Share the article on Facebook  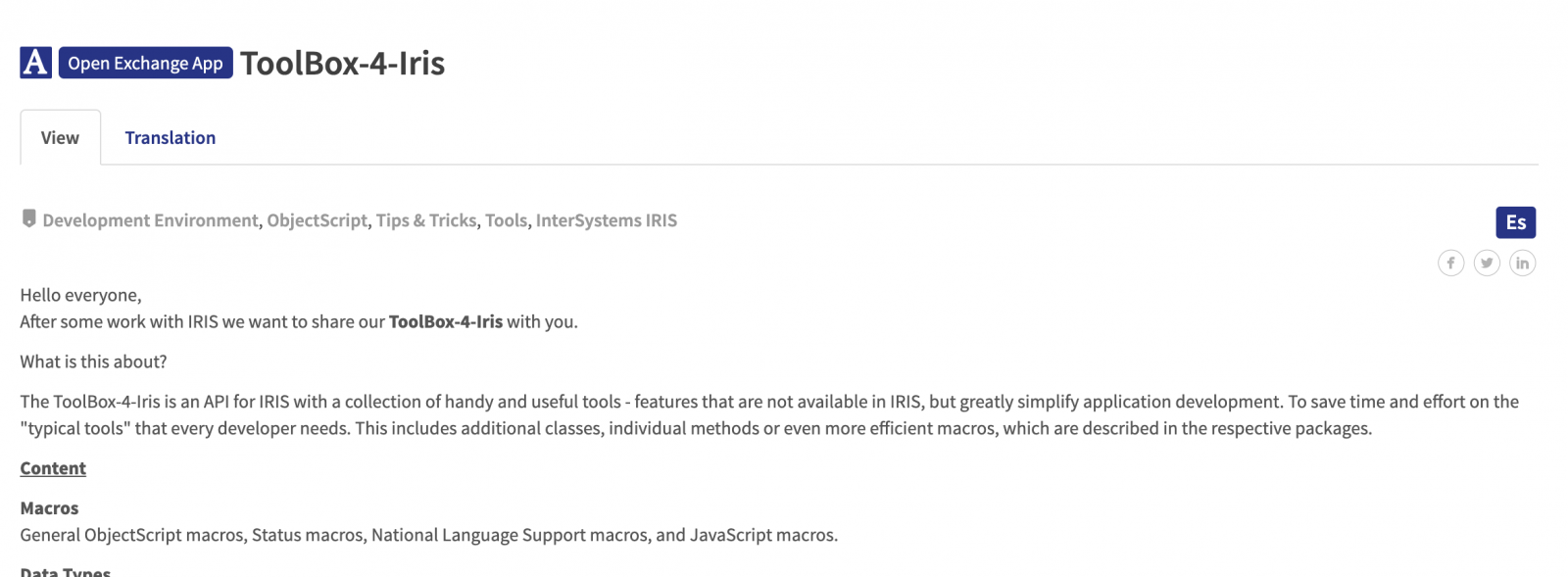point(1451,263)
